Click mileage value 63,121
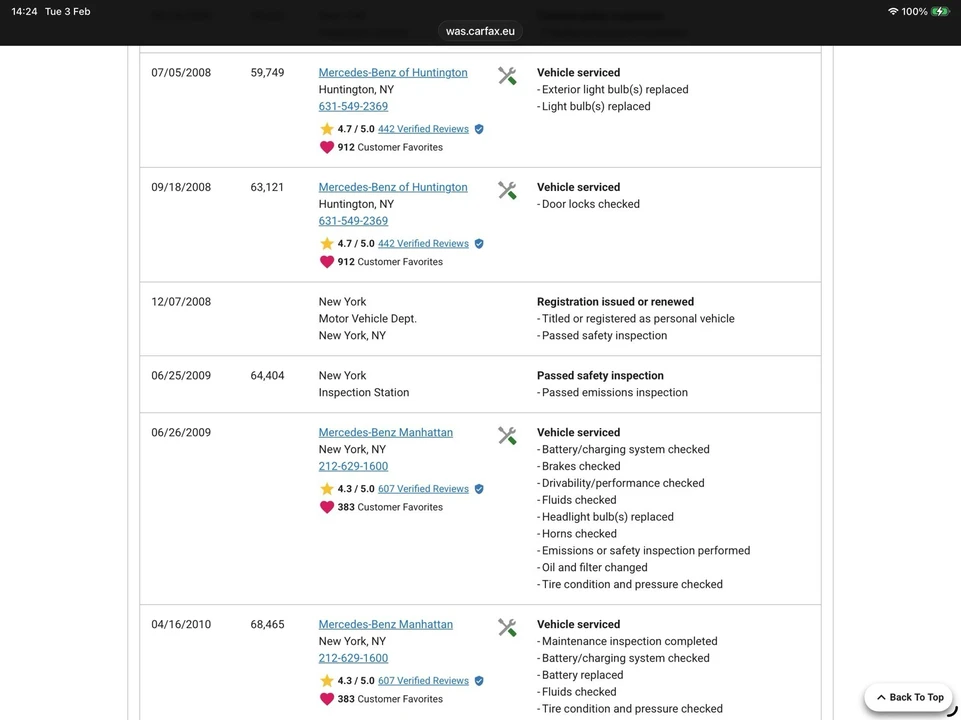The width and height of the screenshot is (961, 720). [267, 187]
